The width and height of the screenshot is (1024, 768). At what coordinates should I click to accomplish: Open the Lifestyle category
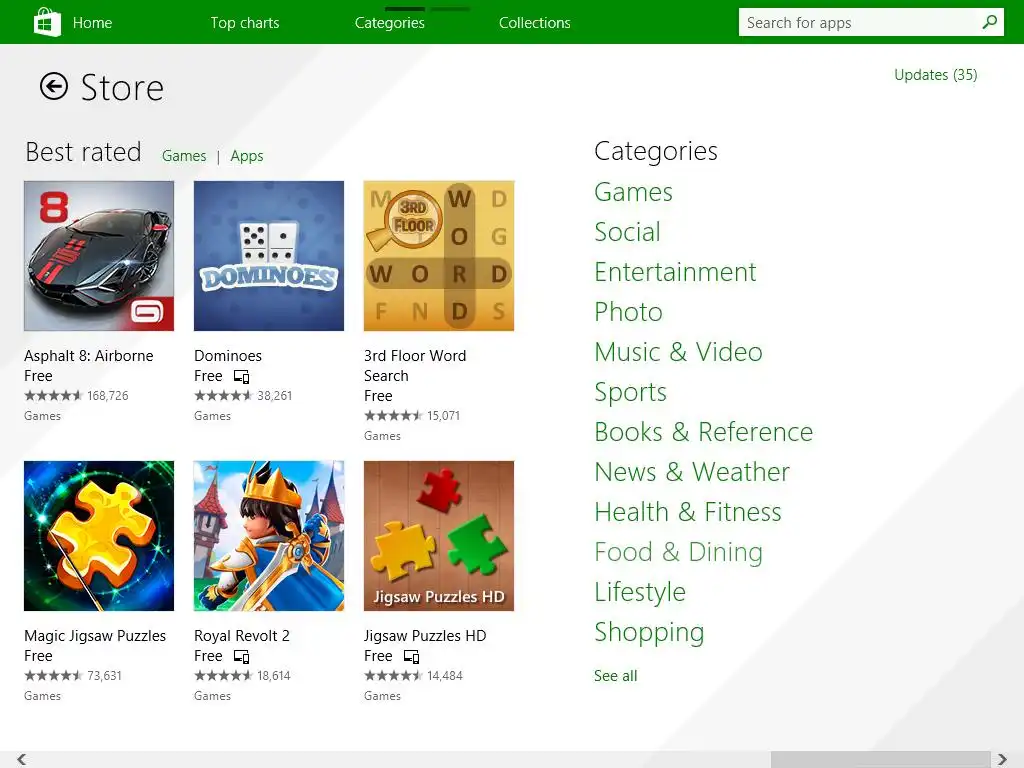(x=640, y=592)
